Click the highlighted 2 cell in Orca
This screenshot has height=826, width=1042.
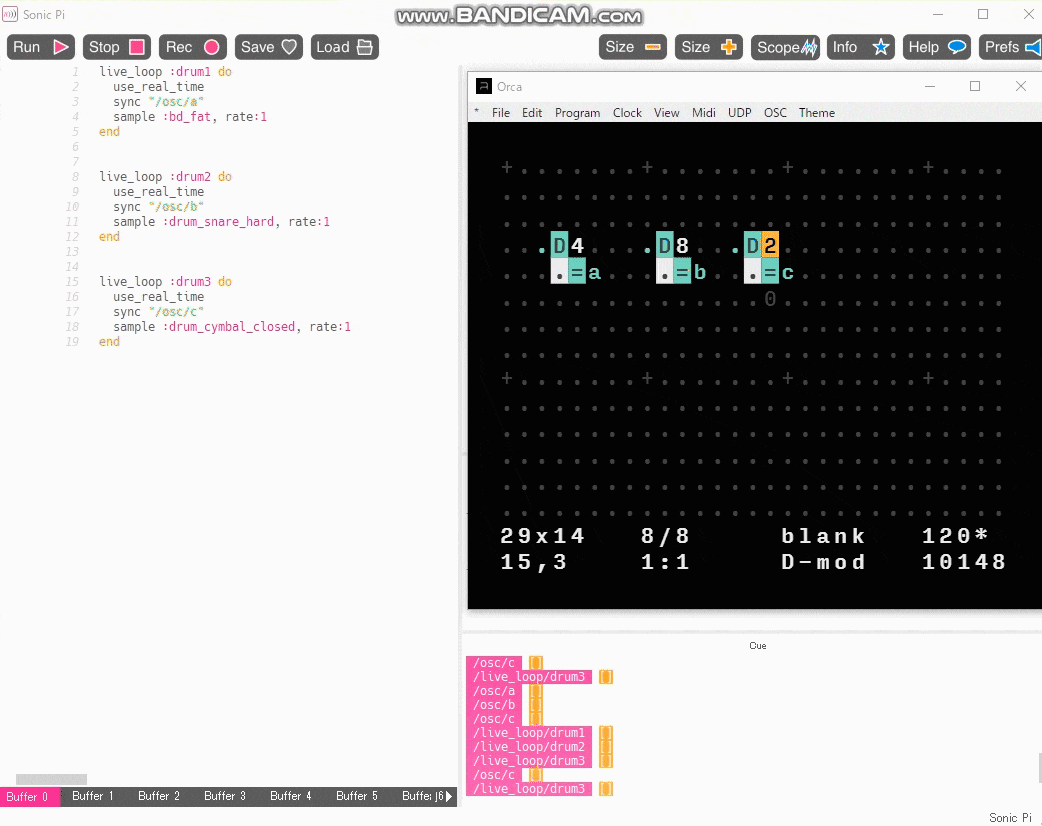pyautogui.click(x=770, y=246)
